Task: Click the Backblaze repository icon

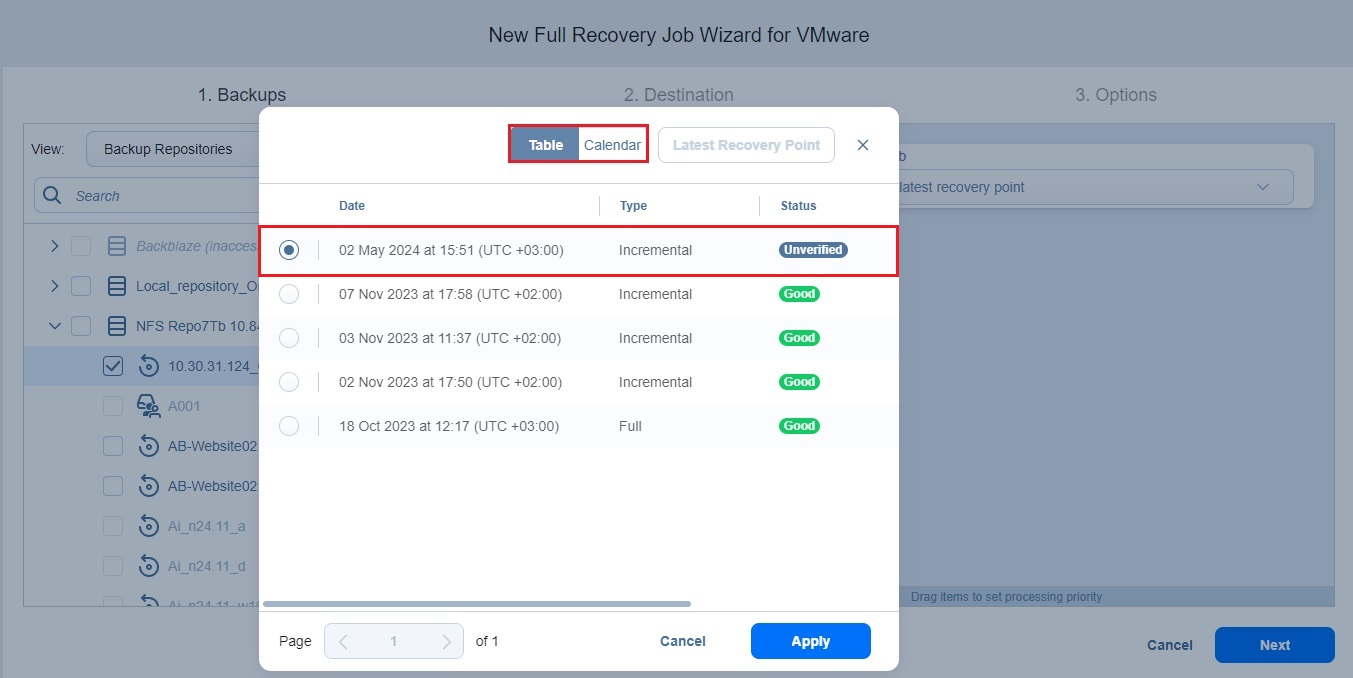Action: click(x=116, y=246)
